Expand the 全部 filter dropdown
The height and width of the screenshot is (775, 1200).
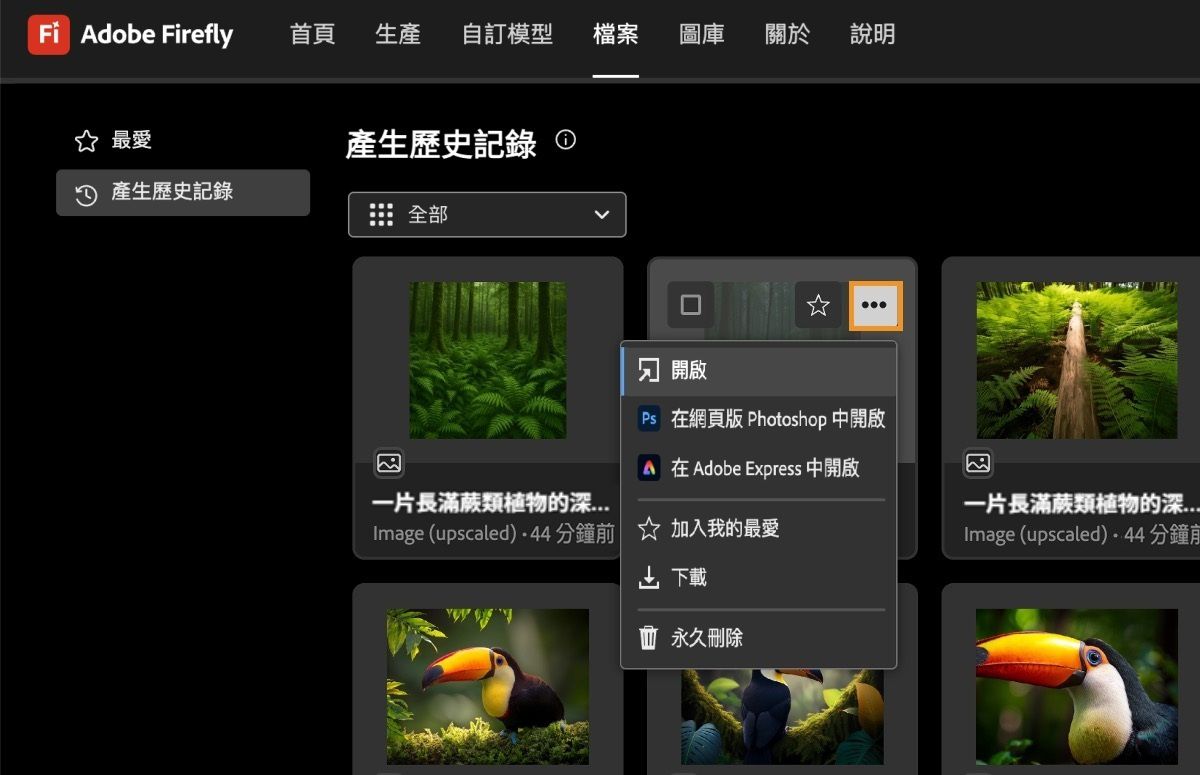(x=487, y=215)
